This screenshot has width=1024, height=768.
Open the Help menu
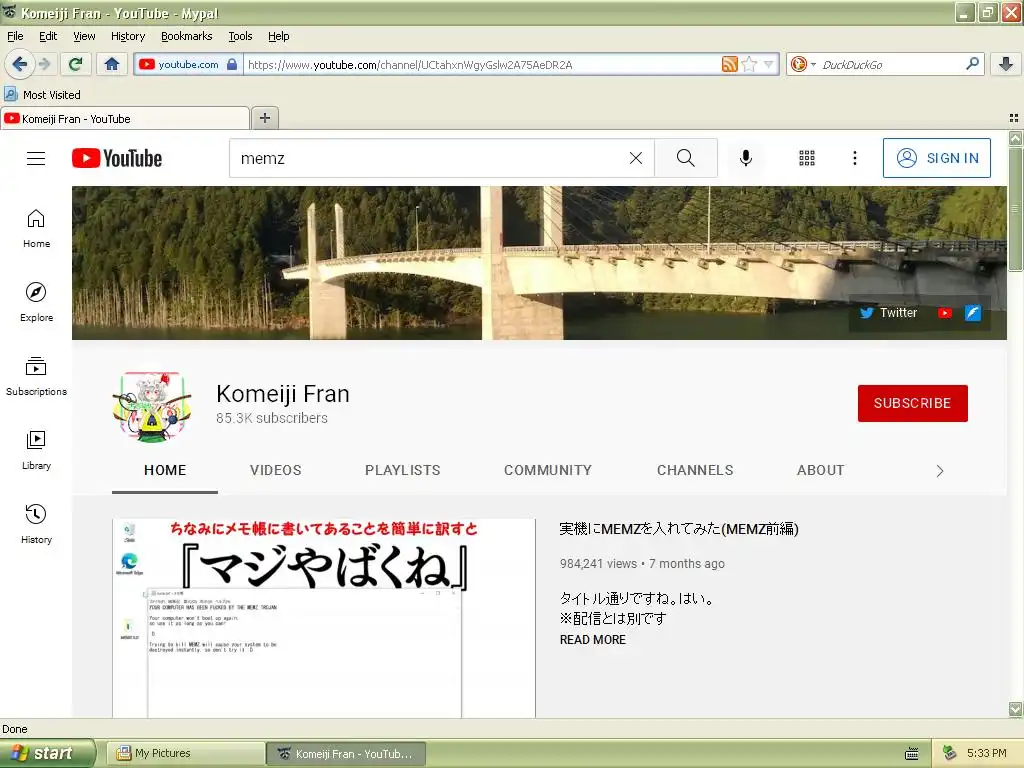click(x=279, y=36)
